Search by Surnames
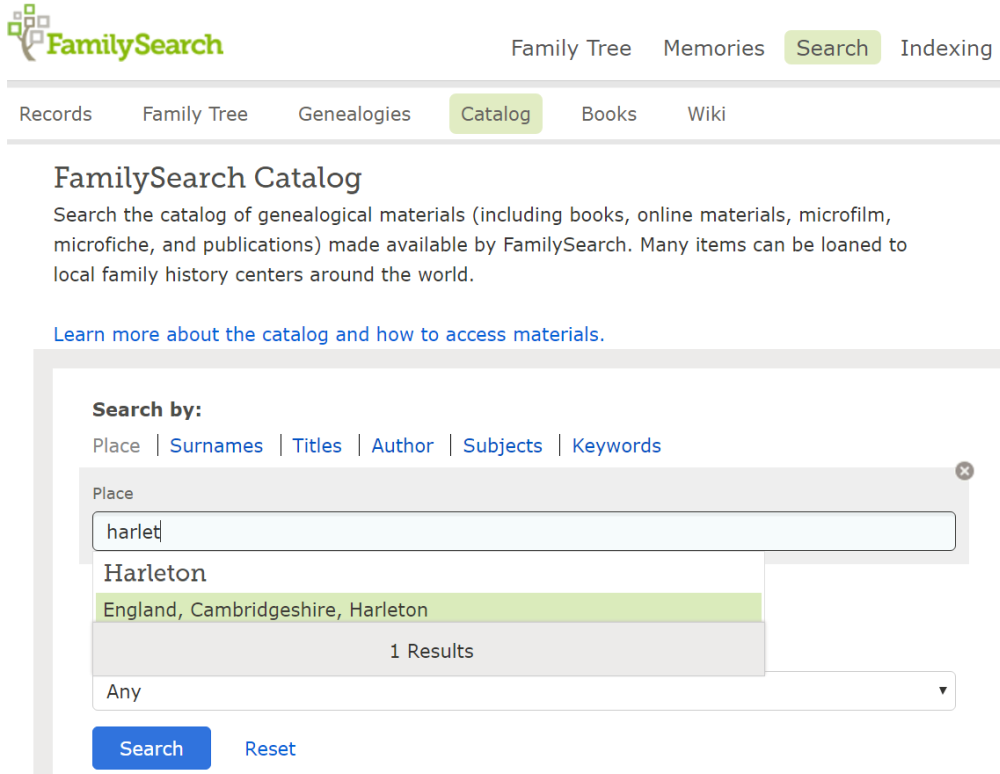Viewport: 1000px width, 774px height. tap(216, 446)
